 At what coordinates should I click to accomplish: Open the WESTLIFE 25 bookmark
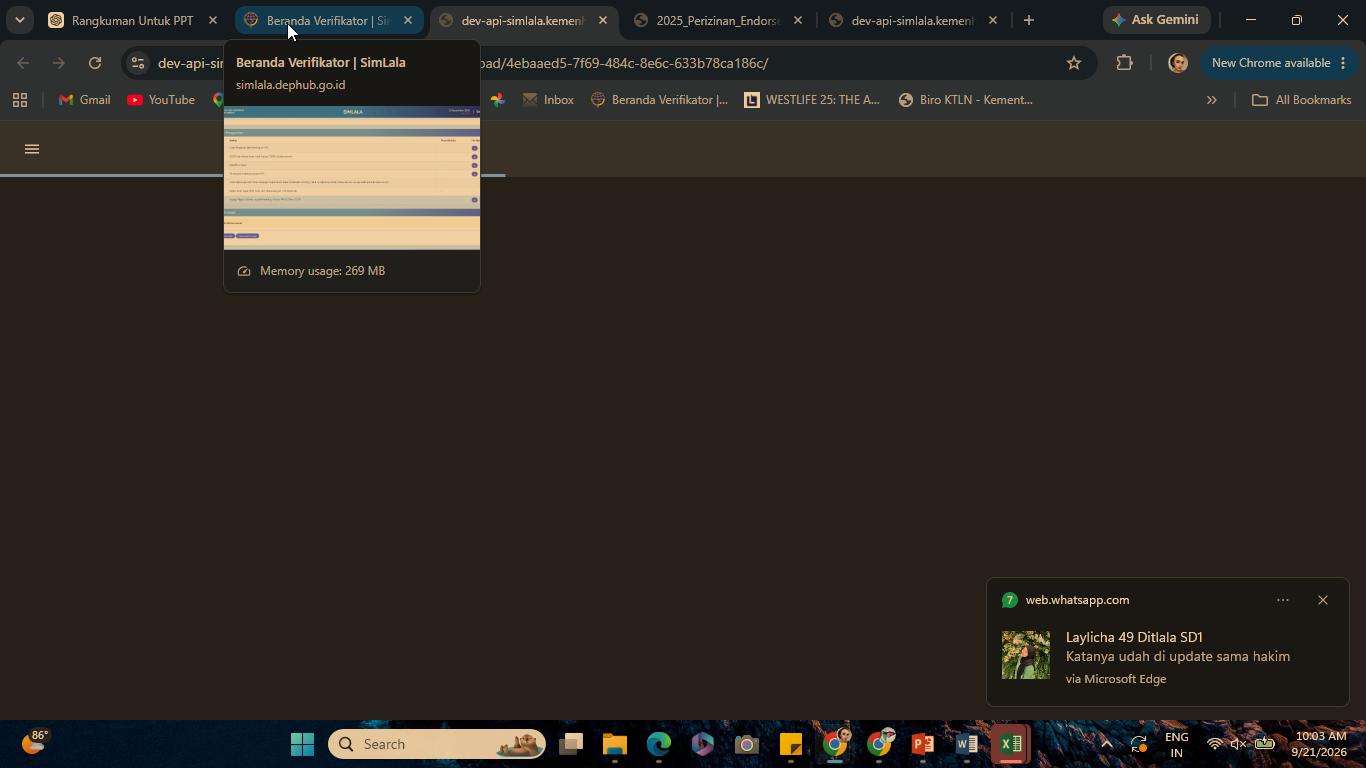pos(812,100)
